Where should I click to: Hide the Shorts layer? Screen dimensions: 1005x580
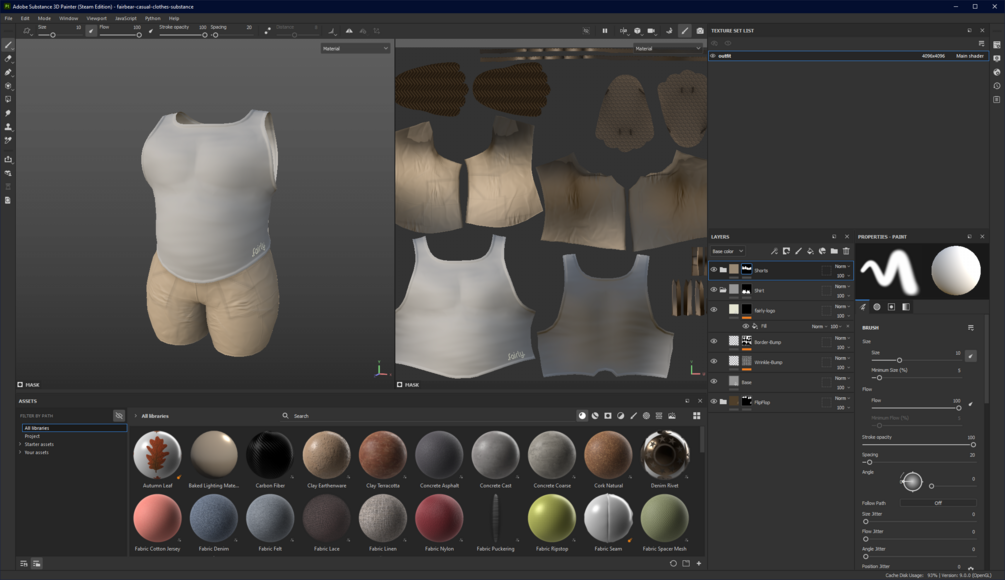click(x=713, y=270)
